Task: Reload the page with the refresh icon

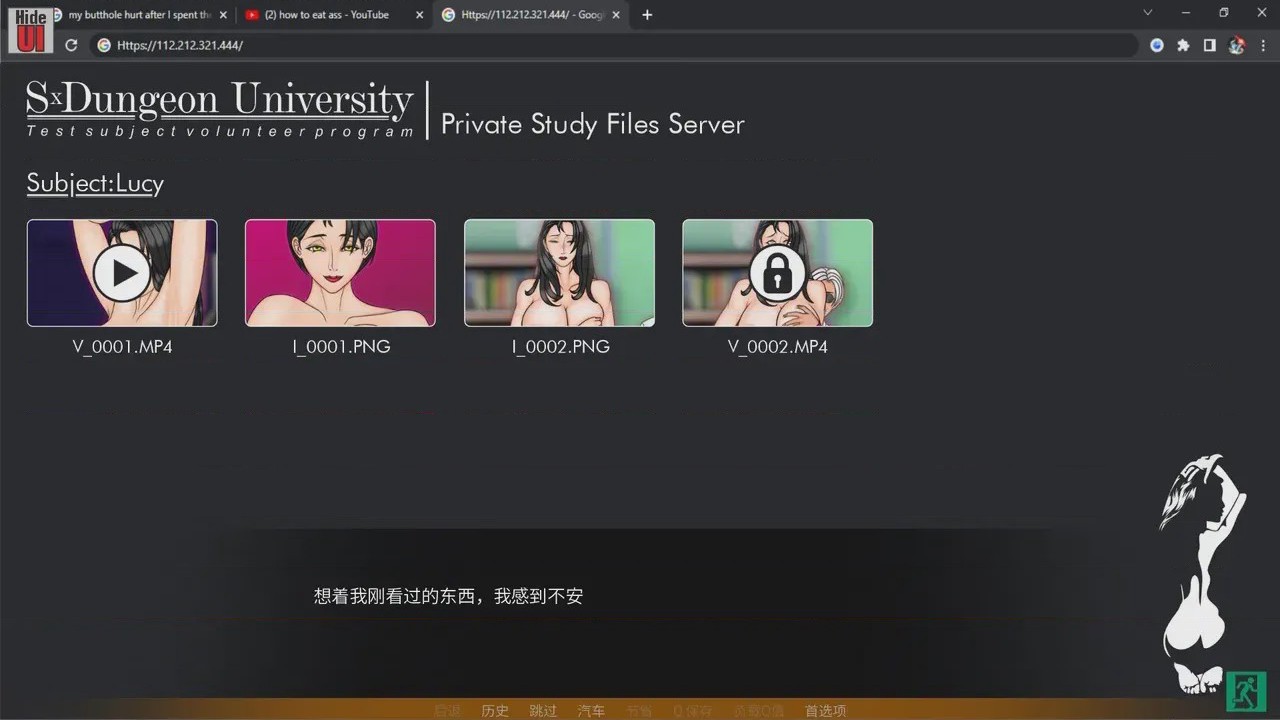Action: coord(71,45)
